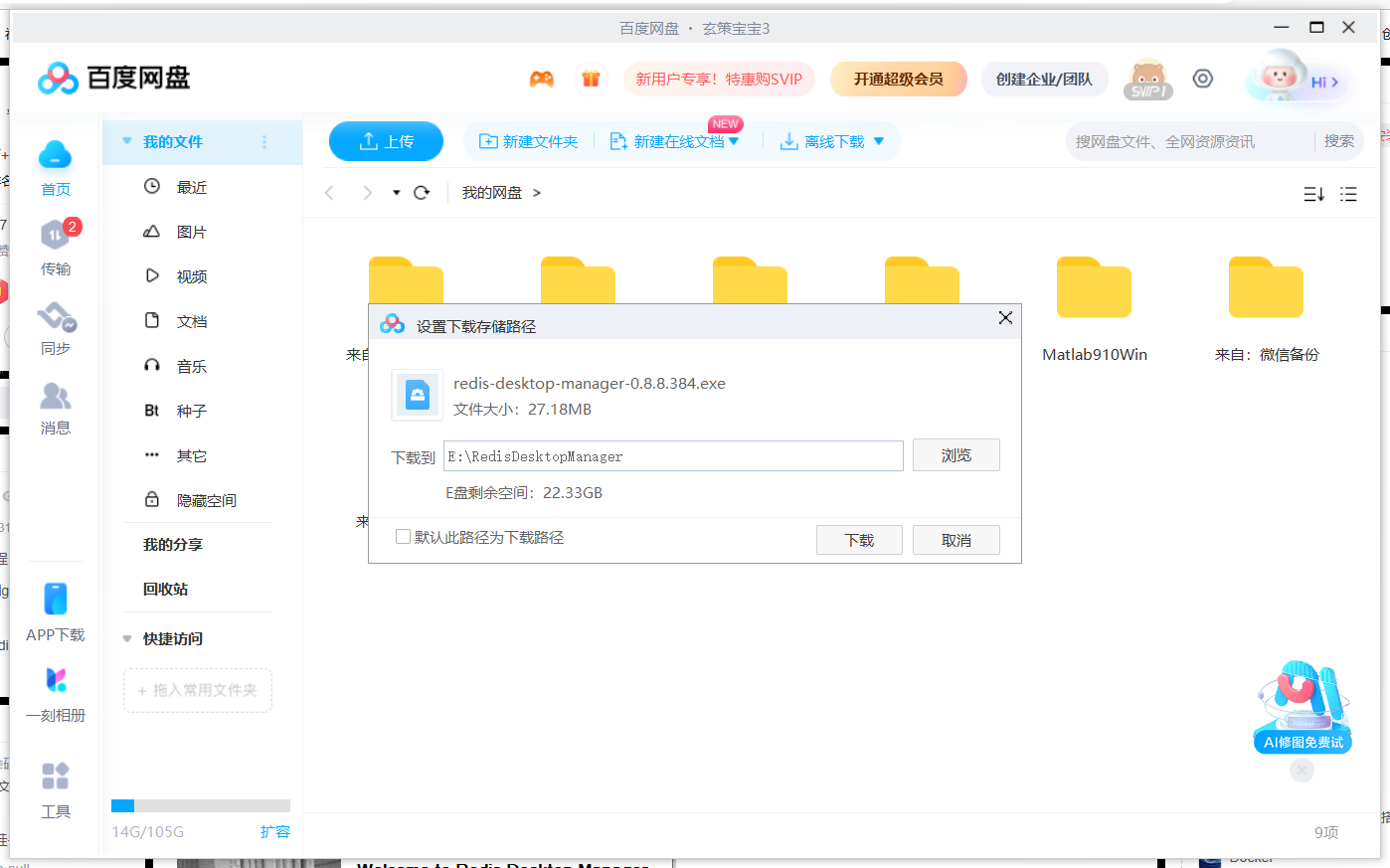Click the gift box icon in header
Screen dimensions: 1390x868
point(591,80)
